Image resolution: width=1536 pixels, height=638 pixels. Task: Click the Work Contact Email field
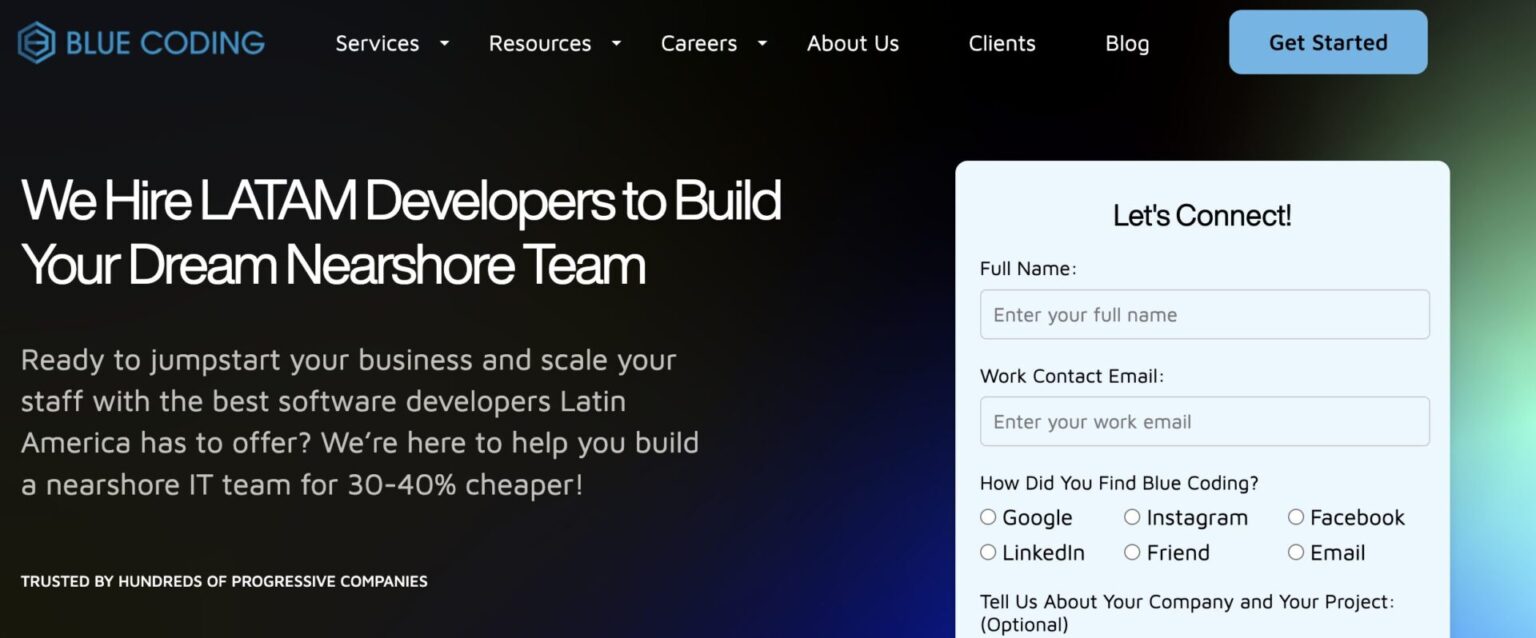[1204, 422]
